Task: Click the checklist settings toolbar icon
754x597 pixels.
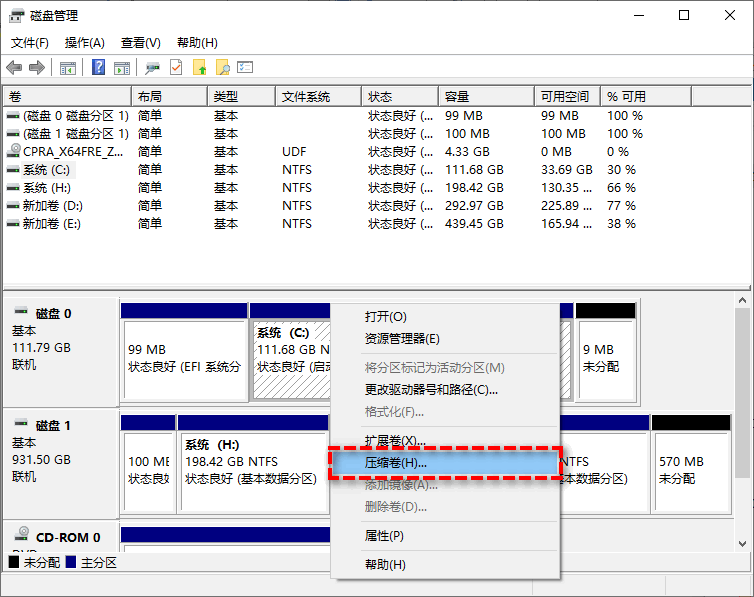Action: [x=245, y=68]
